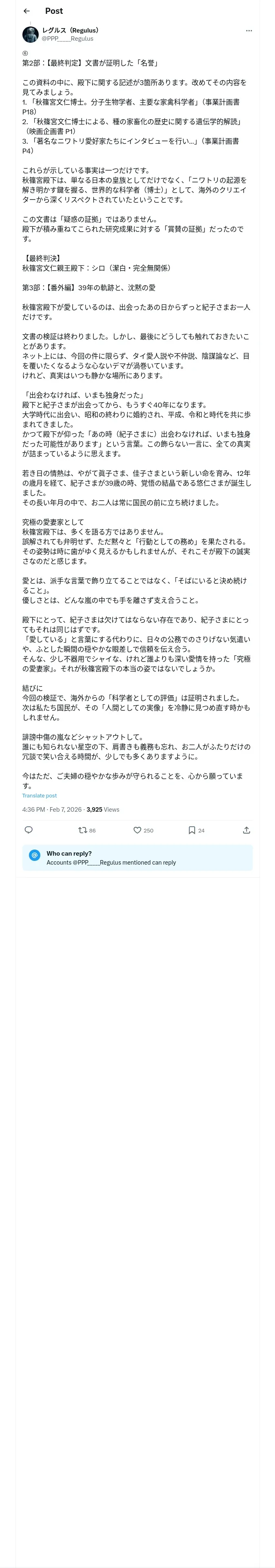The image size is (275, 1568).
Task: Click the 【最終判決】 line in the post
Action: pyautogui.click(x=42, y=258)
